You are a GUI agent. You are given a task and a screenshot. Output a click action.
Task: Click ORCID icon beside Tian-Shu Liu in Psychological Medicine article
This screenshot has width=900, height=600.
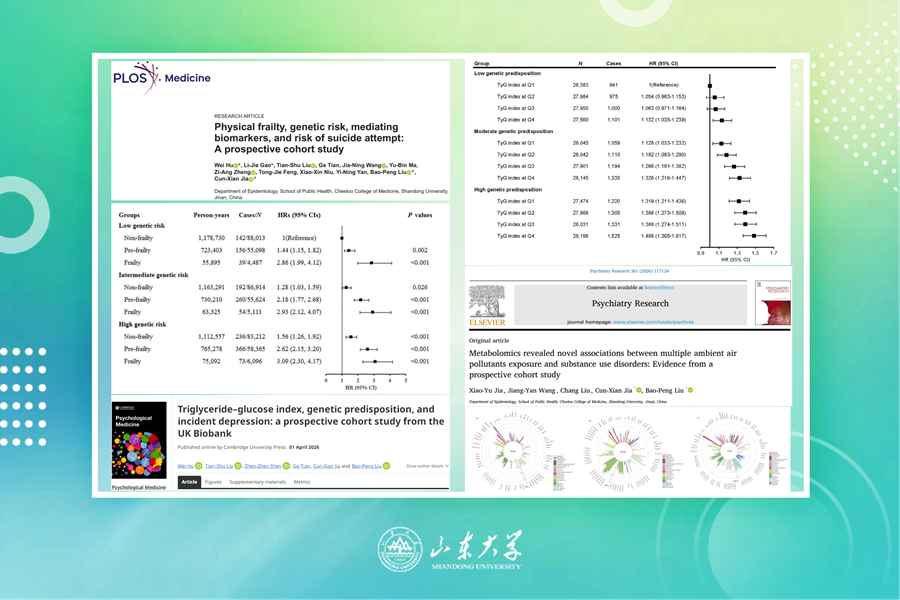(x=239, y=466)
